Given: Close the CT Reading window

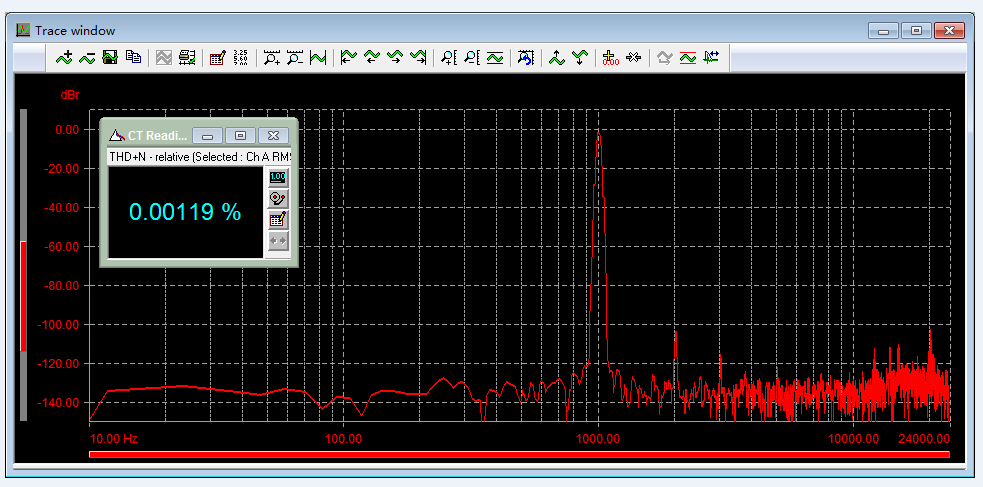Looking at the screenshot, I should (x=273, y=135).
